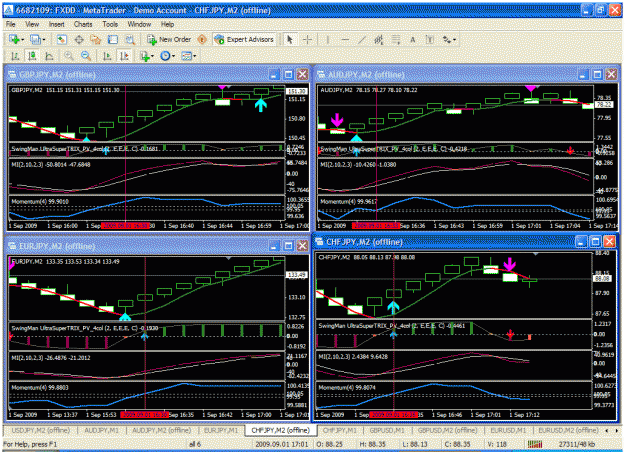Select the equidistant channel tool
Viewport: 625px width, 452px height.
point(379,39)
